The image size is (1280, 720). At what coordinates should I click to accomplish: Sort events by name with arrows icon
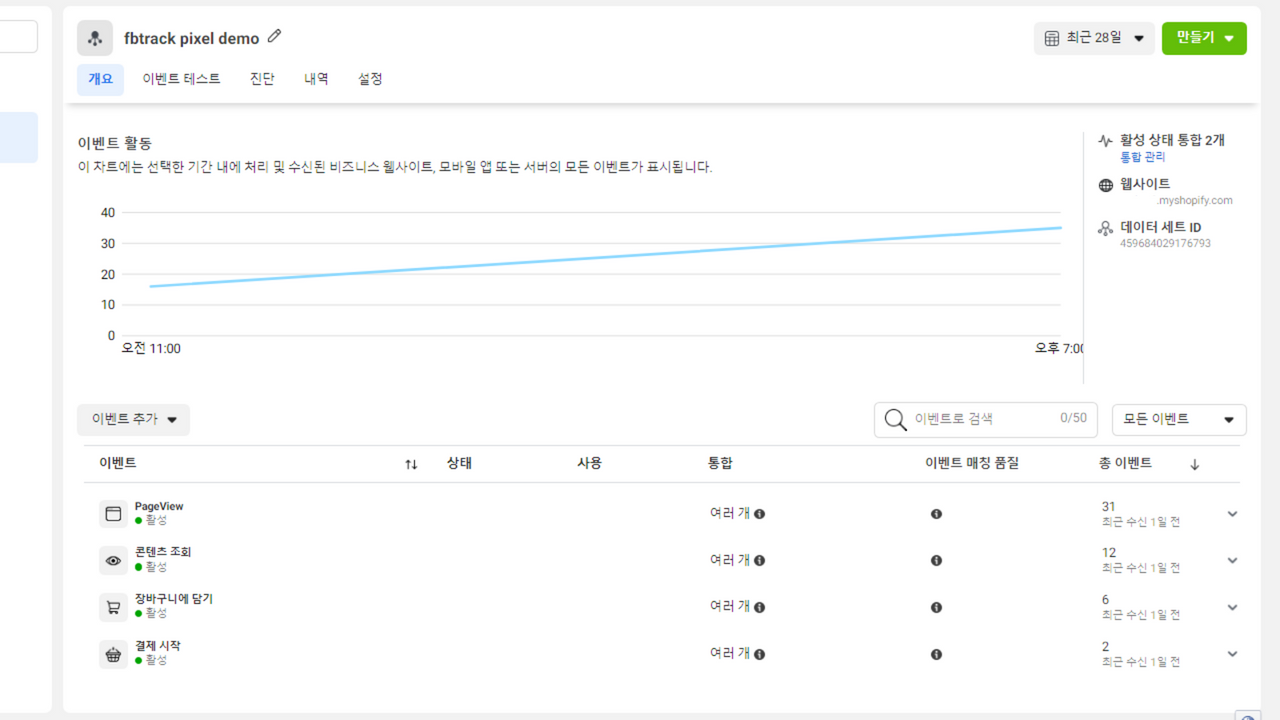[411, 464]
